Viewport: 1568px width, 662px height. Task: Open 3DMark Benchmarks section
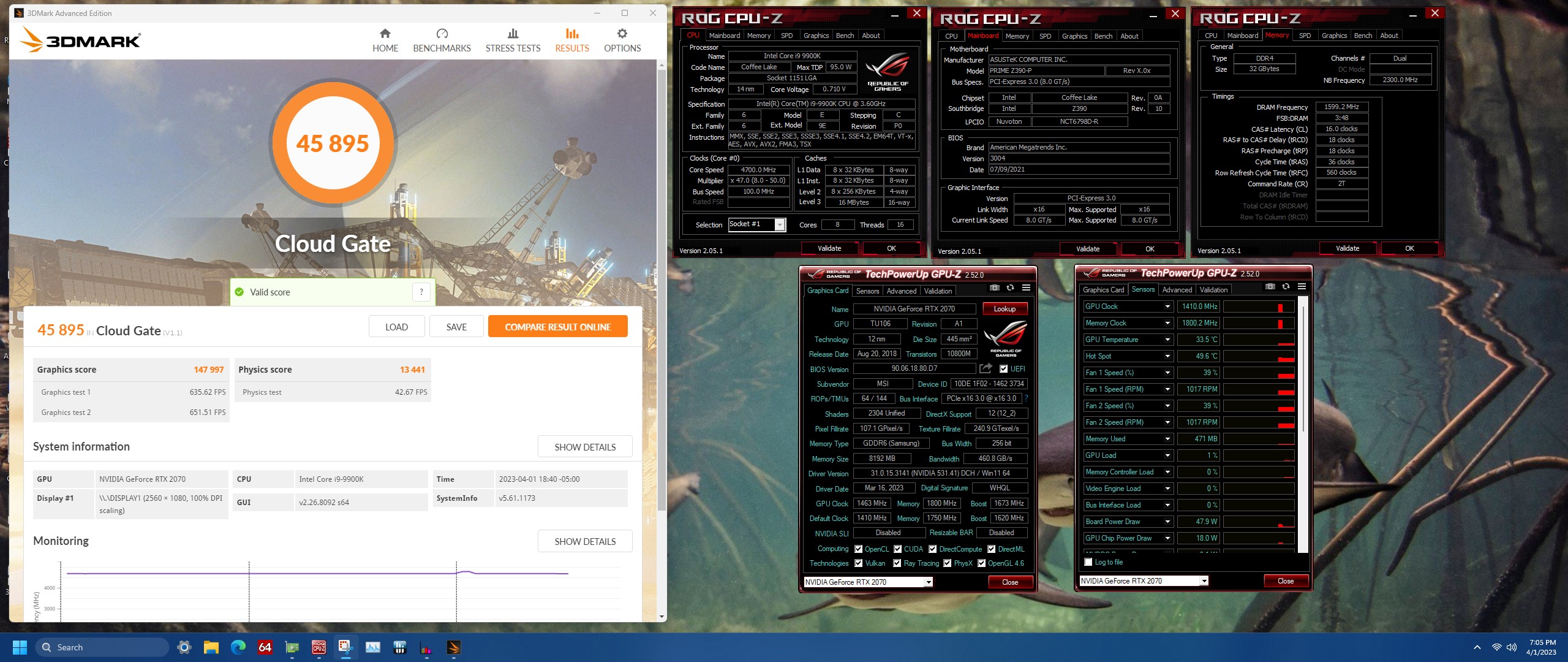(442, 40)
